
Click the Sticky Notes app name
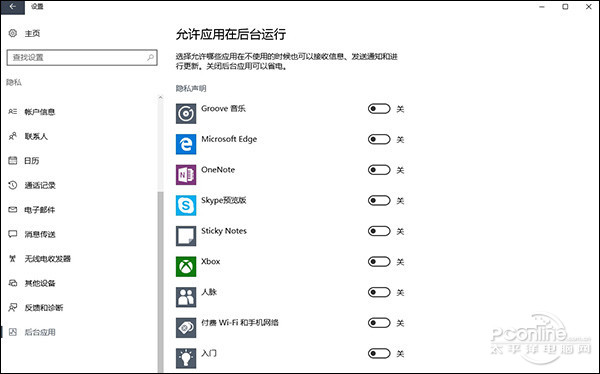[224, 231]
